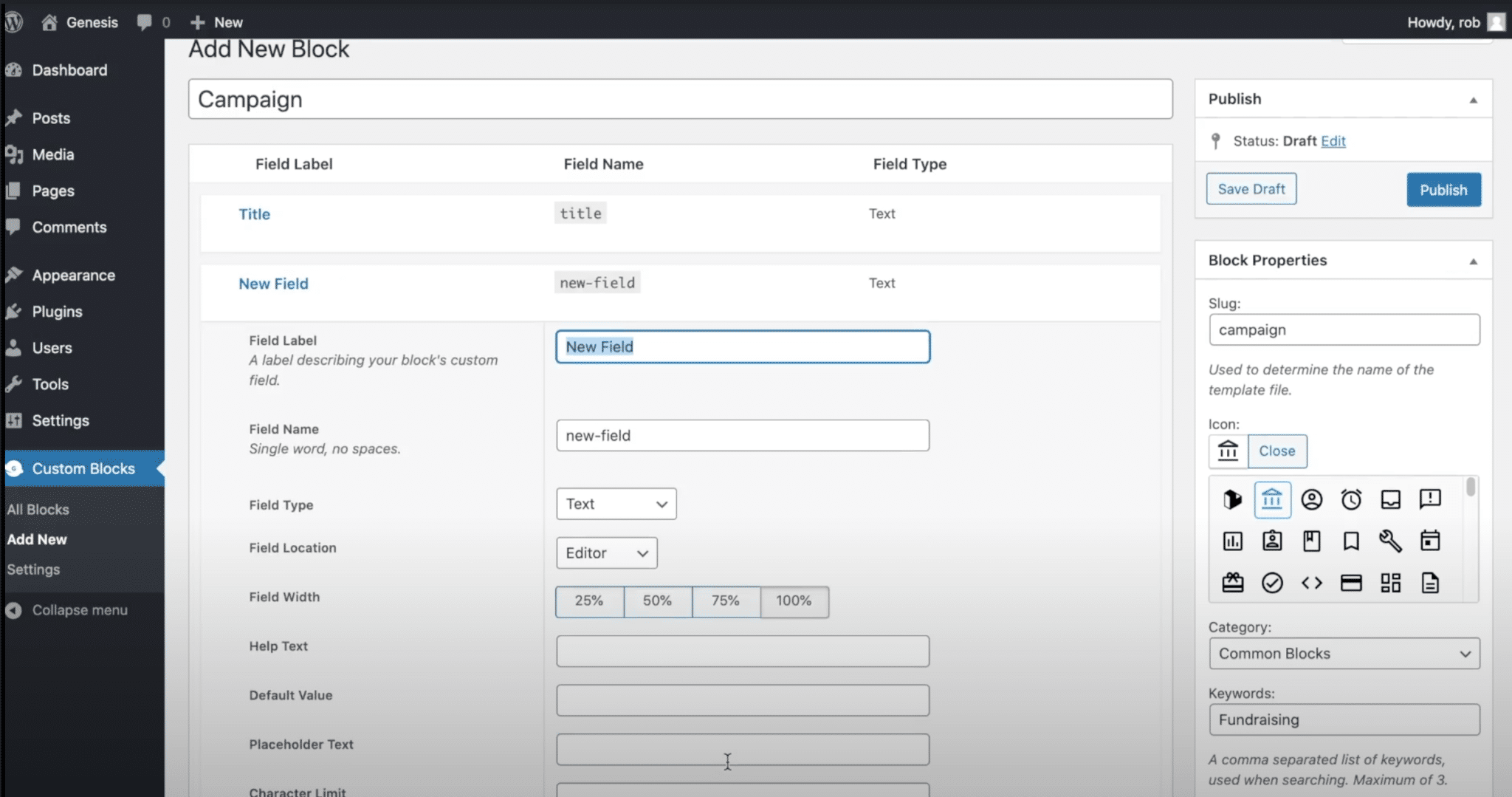The height and width of the screenshot is (797, 1512).
Task: Select the gift box icon
Action: point(1233,583)
